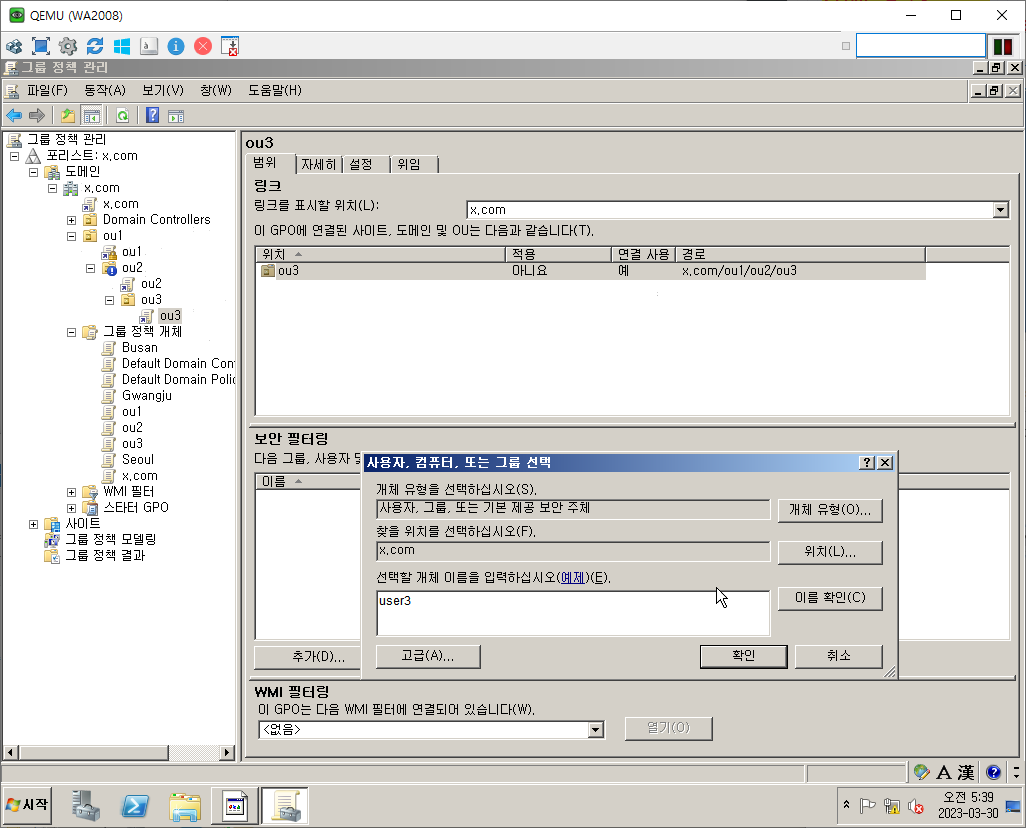
Task: Click the object name input containing user3
Action: [573, 613]
